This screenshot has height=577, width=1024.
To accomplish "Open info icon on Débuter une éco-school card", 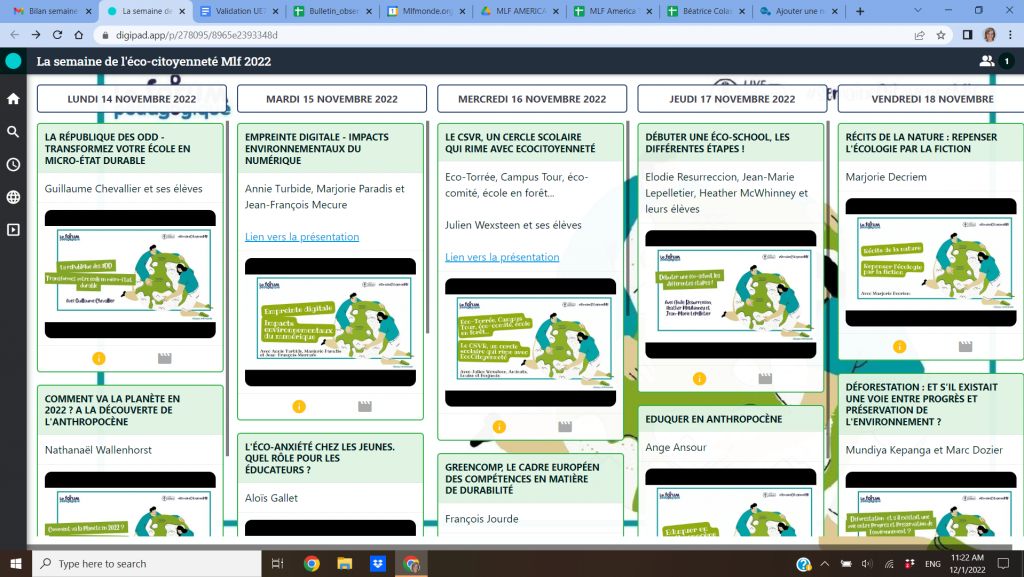I will (x=699, y=379).
